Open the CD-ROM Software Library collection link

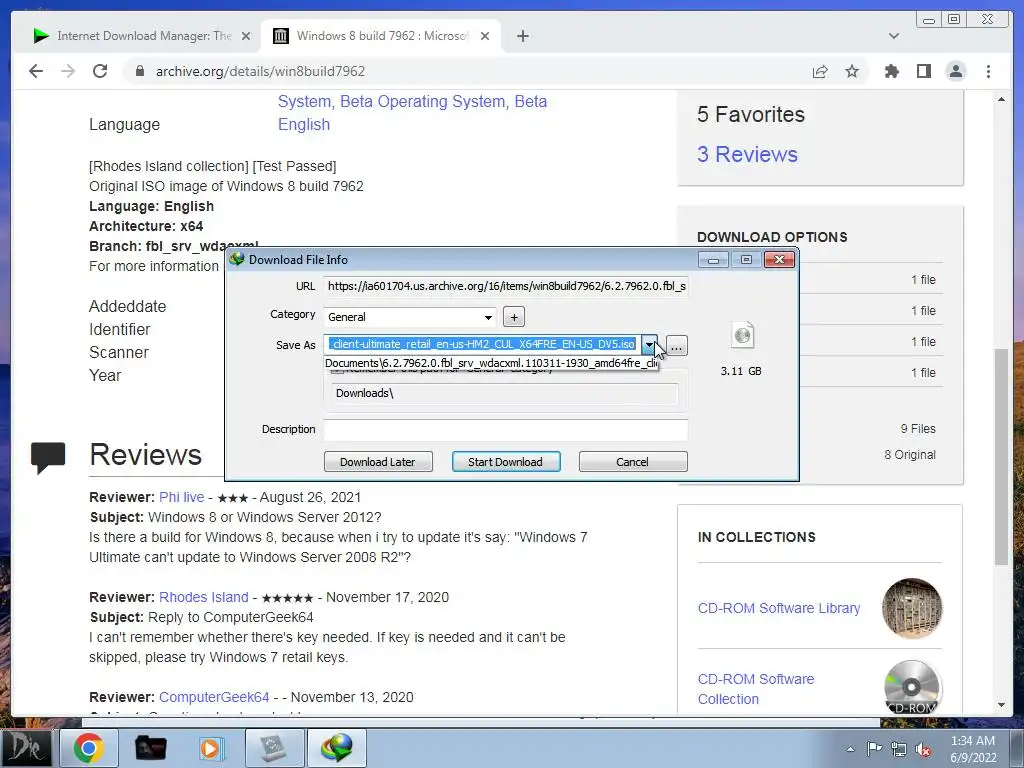click(778, 608)
